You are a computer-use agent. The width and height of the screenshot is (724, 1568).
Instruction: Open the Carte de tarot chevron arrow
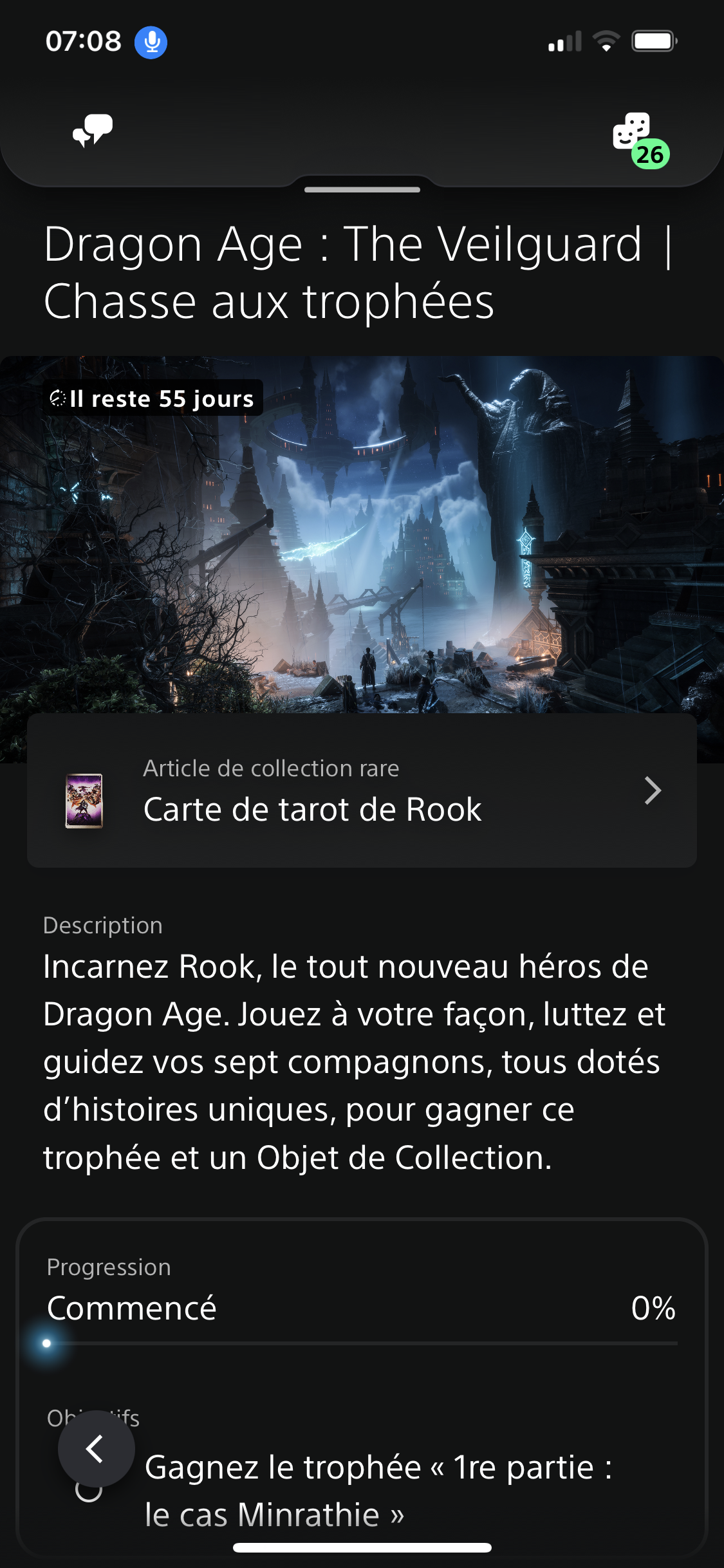pyautogui.click(x=653, y=790)
